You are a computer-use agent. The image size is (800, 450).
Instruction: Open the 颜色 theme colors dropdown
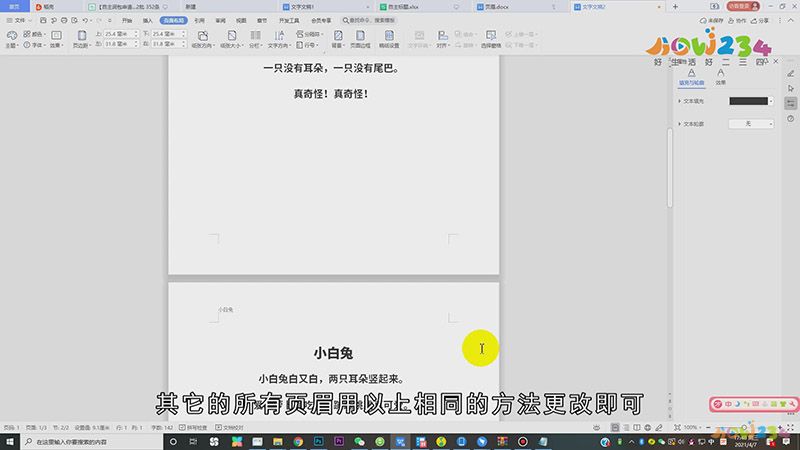[35, 34]
